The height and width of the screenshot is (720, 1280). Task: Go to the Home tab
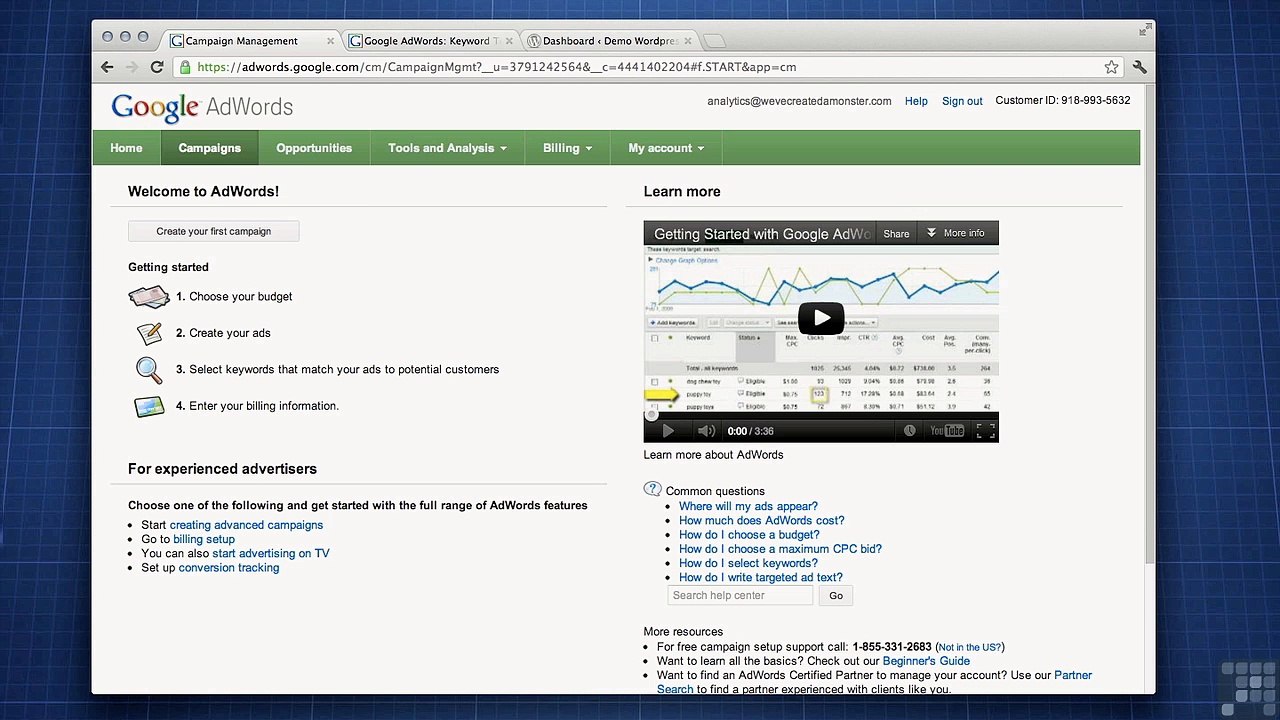[126, 148]
